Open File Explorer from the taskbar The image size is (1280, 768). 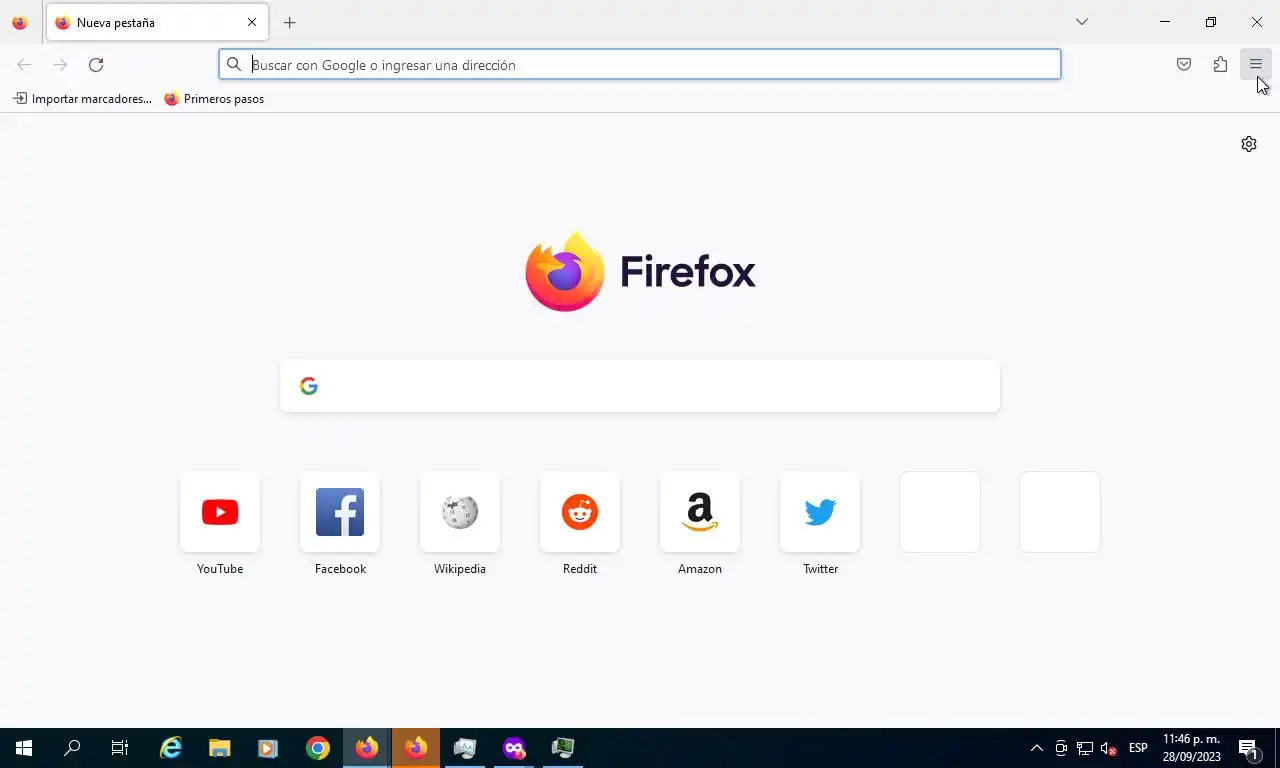click(219, 748)
